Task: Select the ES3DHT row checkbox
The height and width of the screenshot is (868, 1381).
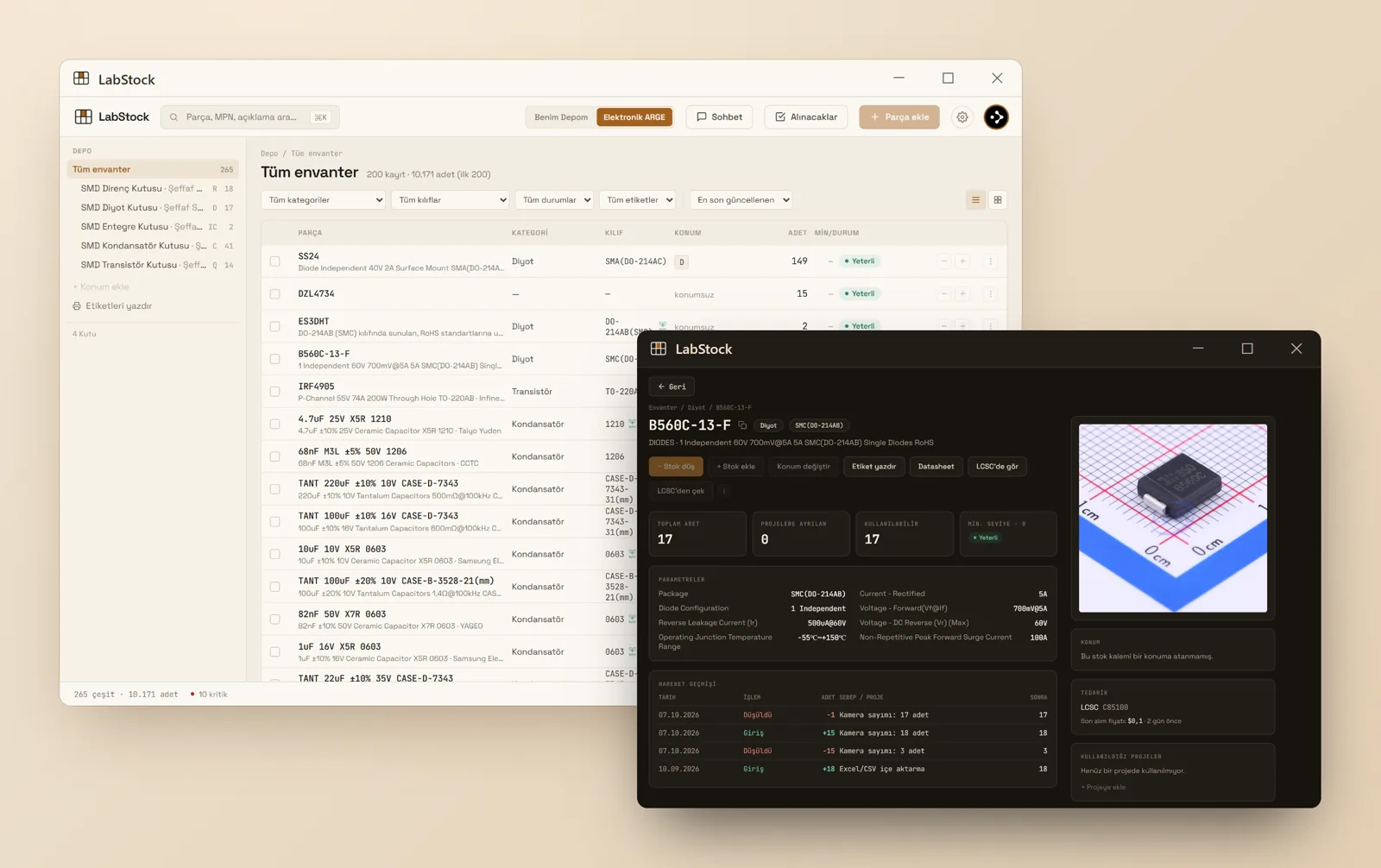Action: point(275,327)
